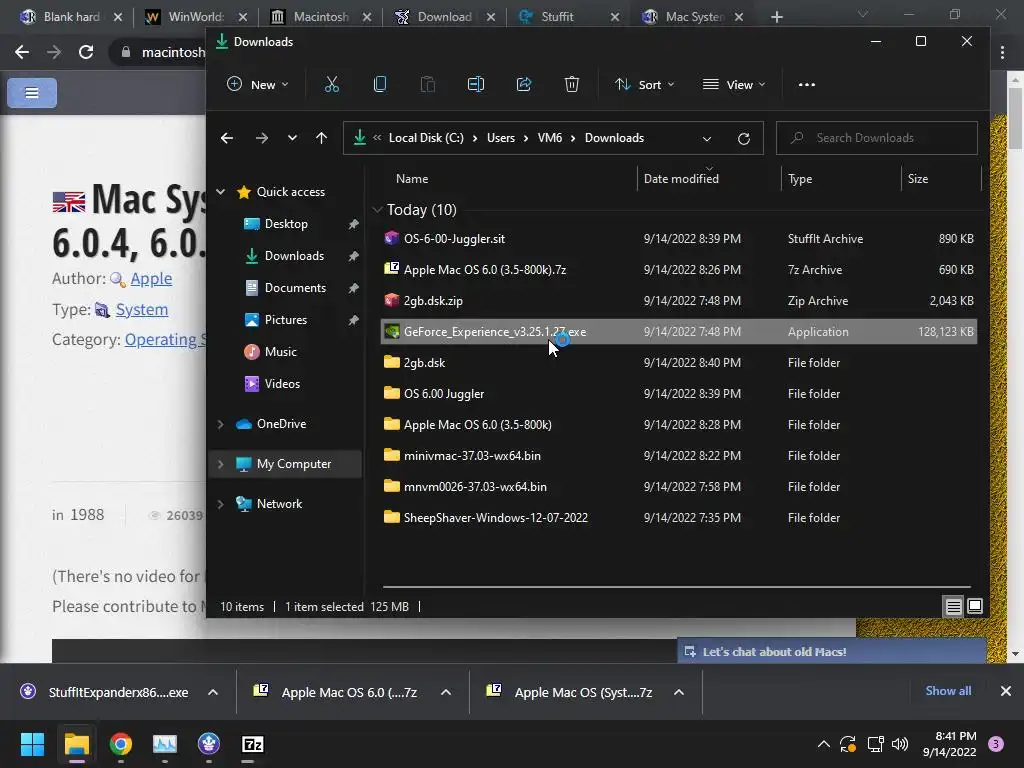Select the 2gb.dsk.zip archive

pos(678,301)
